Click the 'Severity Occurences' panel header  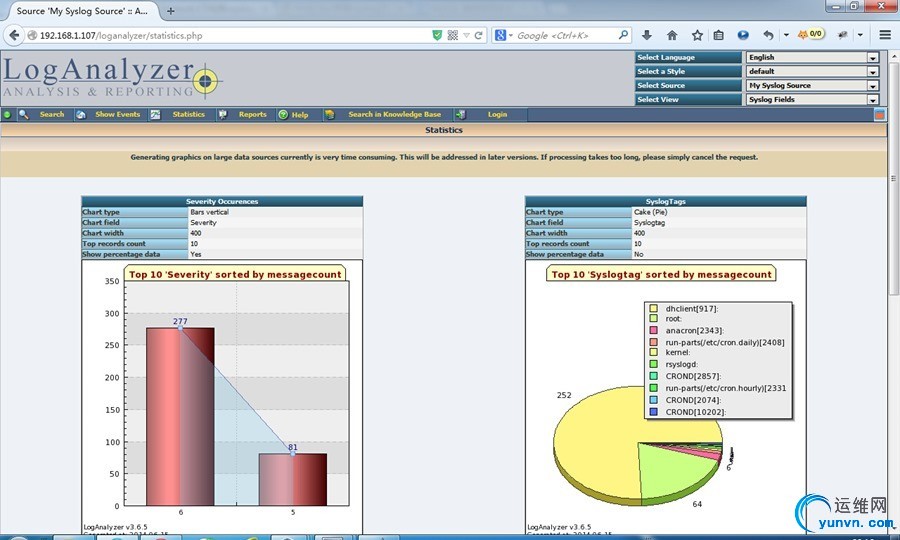coord(222,201)
